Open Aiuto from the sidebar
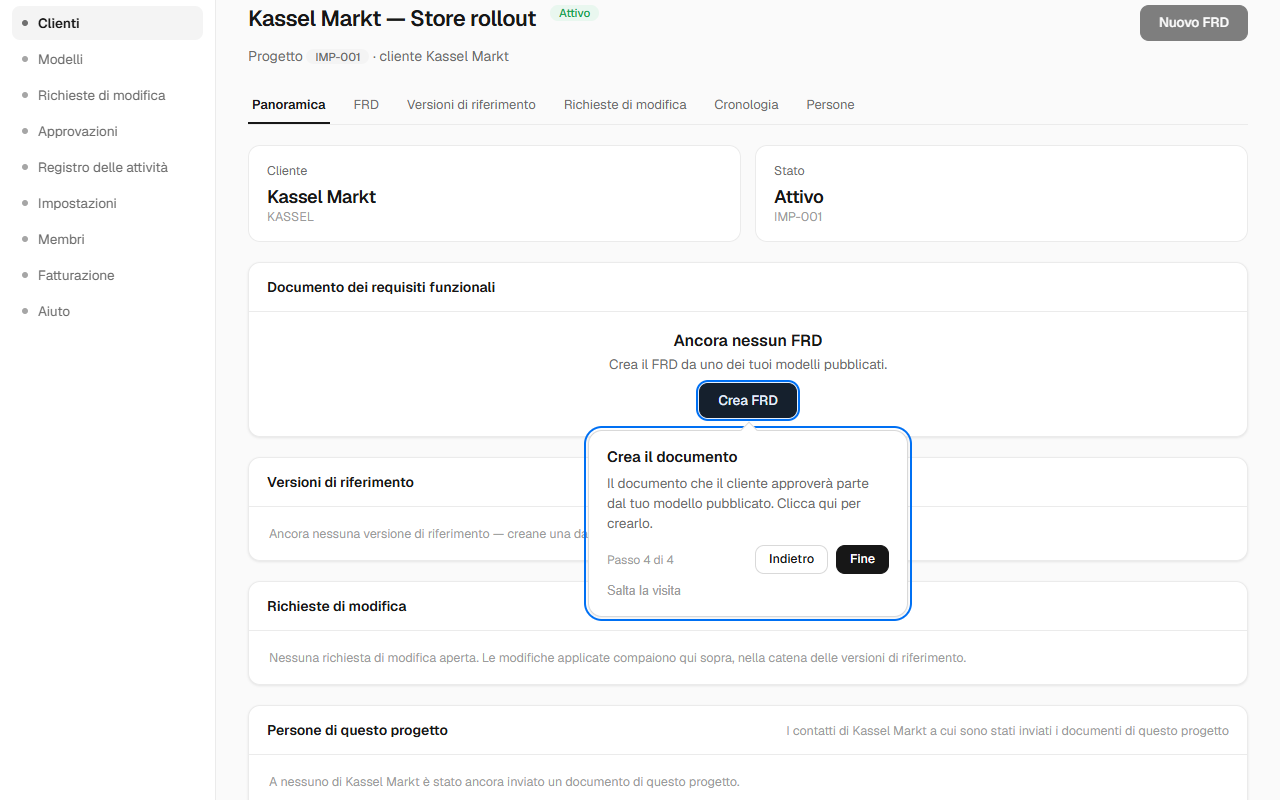1280x800 pixels. 107,311
